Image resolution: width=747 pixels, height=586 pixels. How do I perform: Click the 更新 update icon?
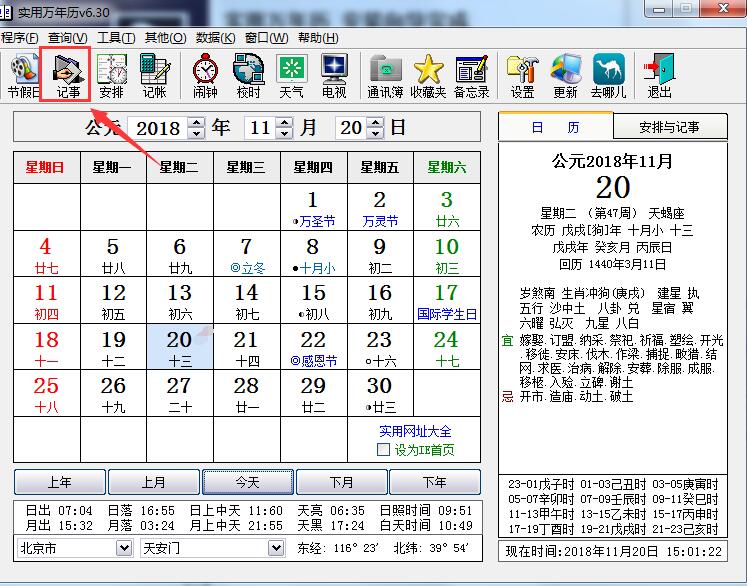point(565,76)
